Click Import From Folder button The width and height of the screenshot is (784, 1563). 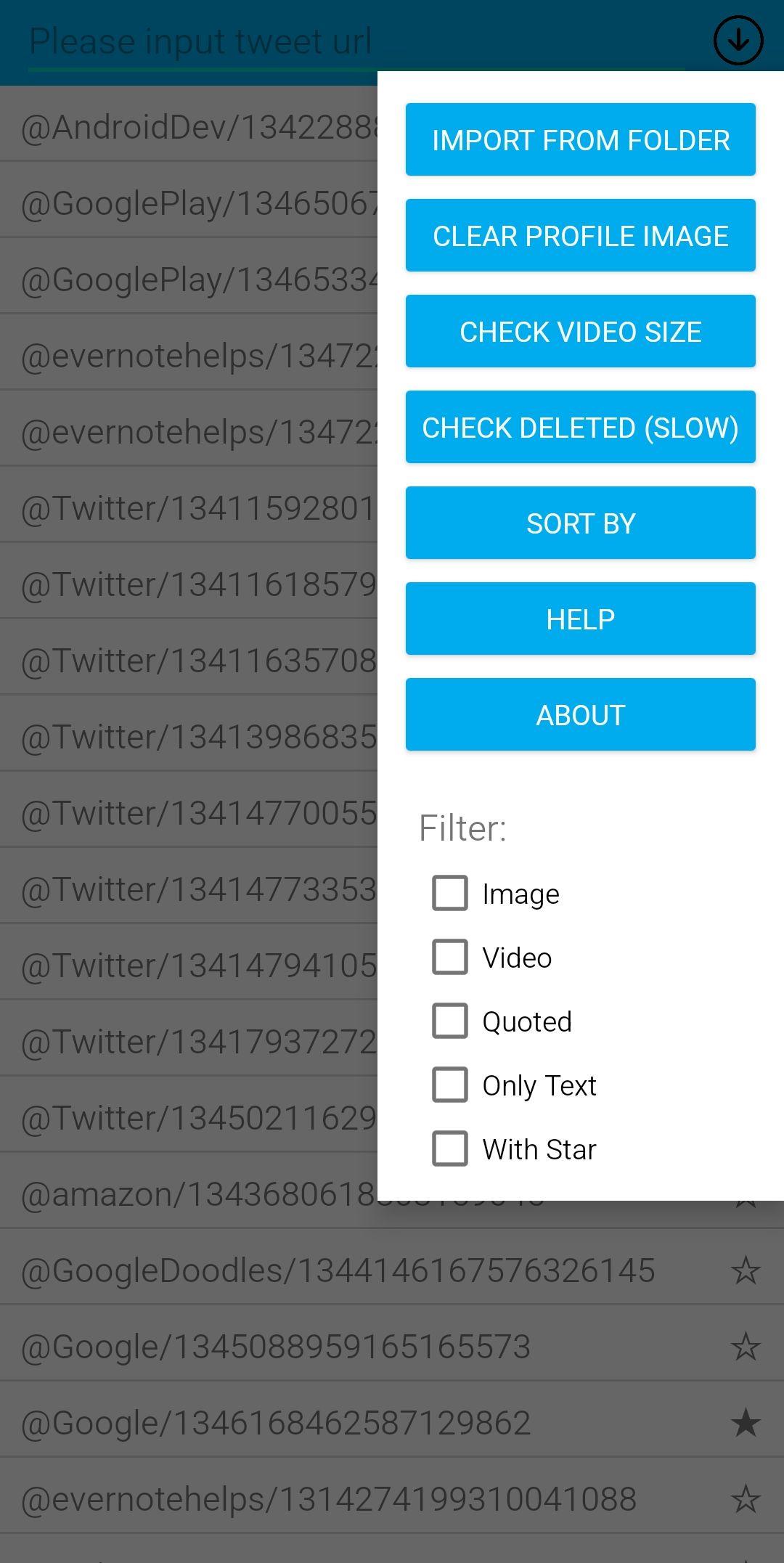581,139
